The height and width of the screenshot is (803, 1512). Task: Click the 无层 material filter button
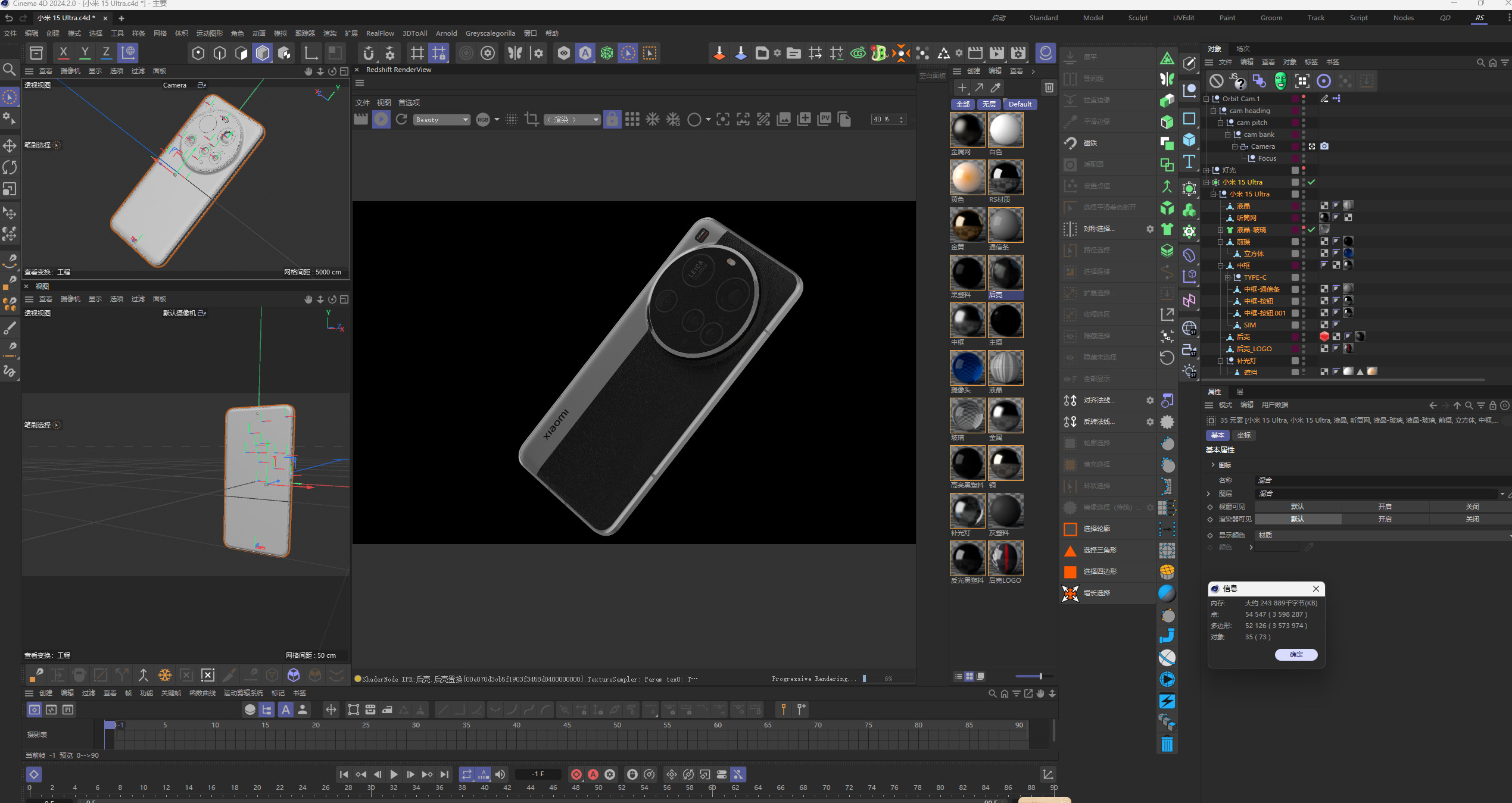[989, 104]
